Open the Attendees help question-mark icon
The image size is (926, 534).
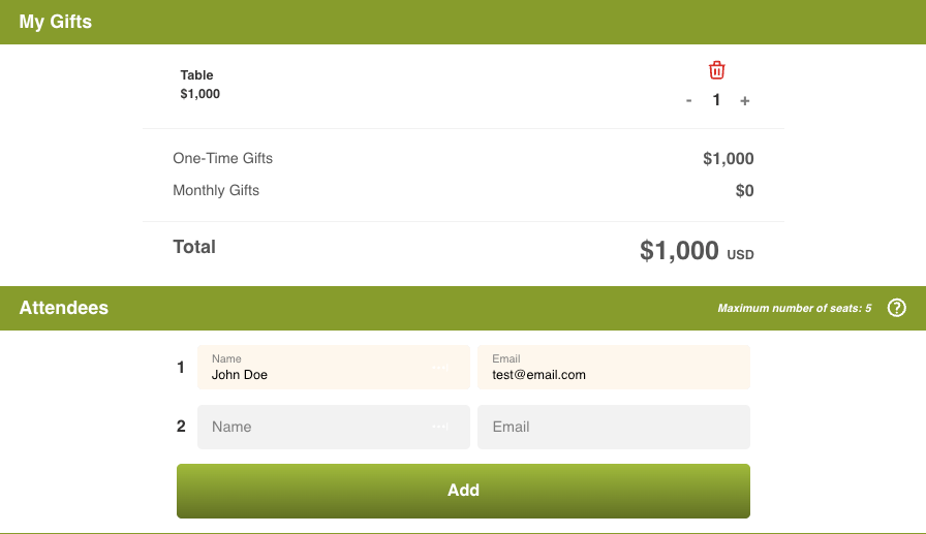(x=897, y=308)
